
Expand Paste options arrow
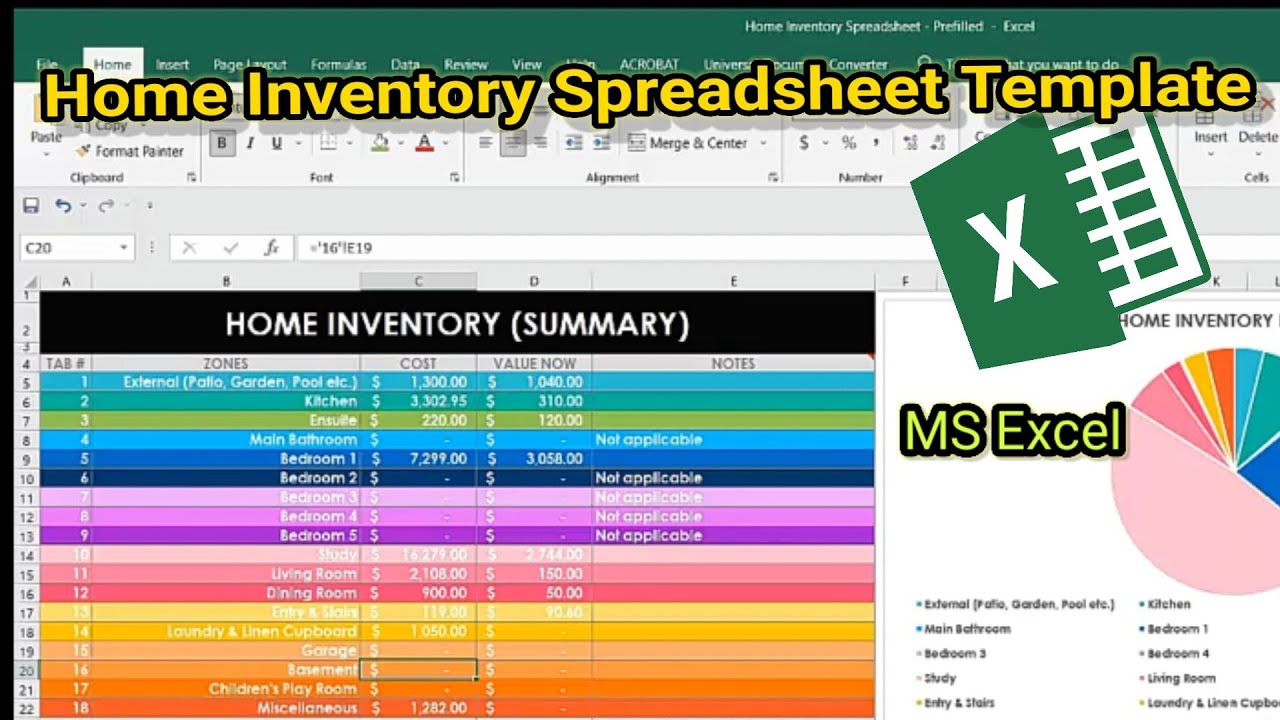pyautogui.click(x=46, y=153)
